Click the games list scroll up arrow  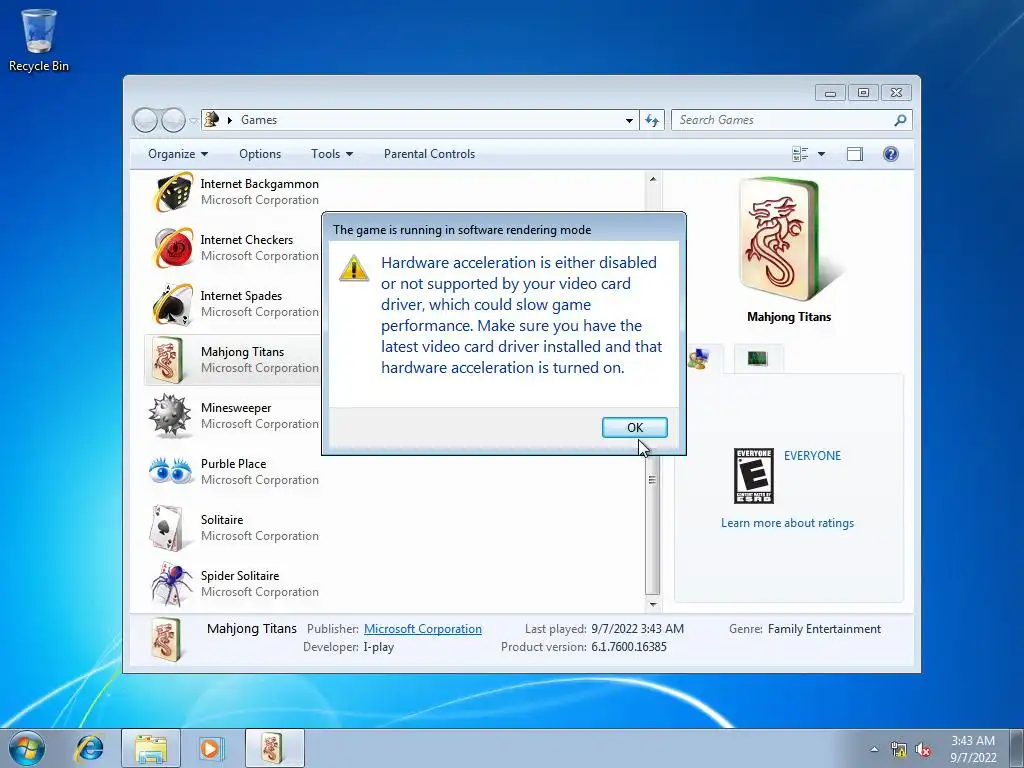coord(652,179)
